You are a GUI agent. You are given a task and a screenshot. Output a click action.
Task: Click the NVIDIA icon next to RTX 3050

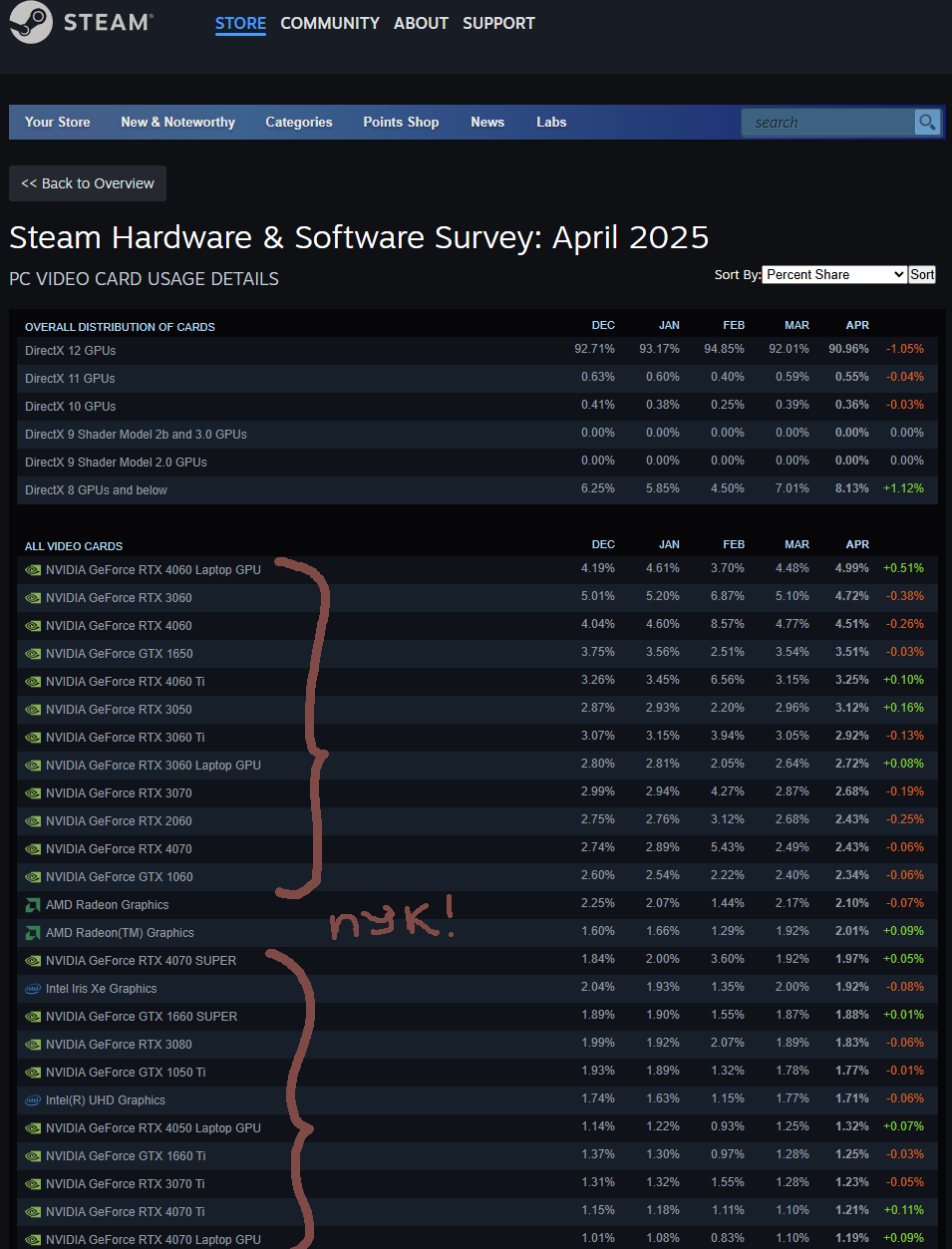[33, 710]
